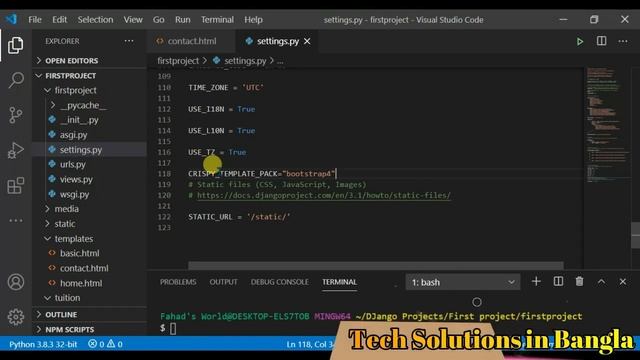This screenshot has height=360, width=640.
Task: Open the Manage gear icon
Action: point(16,317)
